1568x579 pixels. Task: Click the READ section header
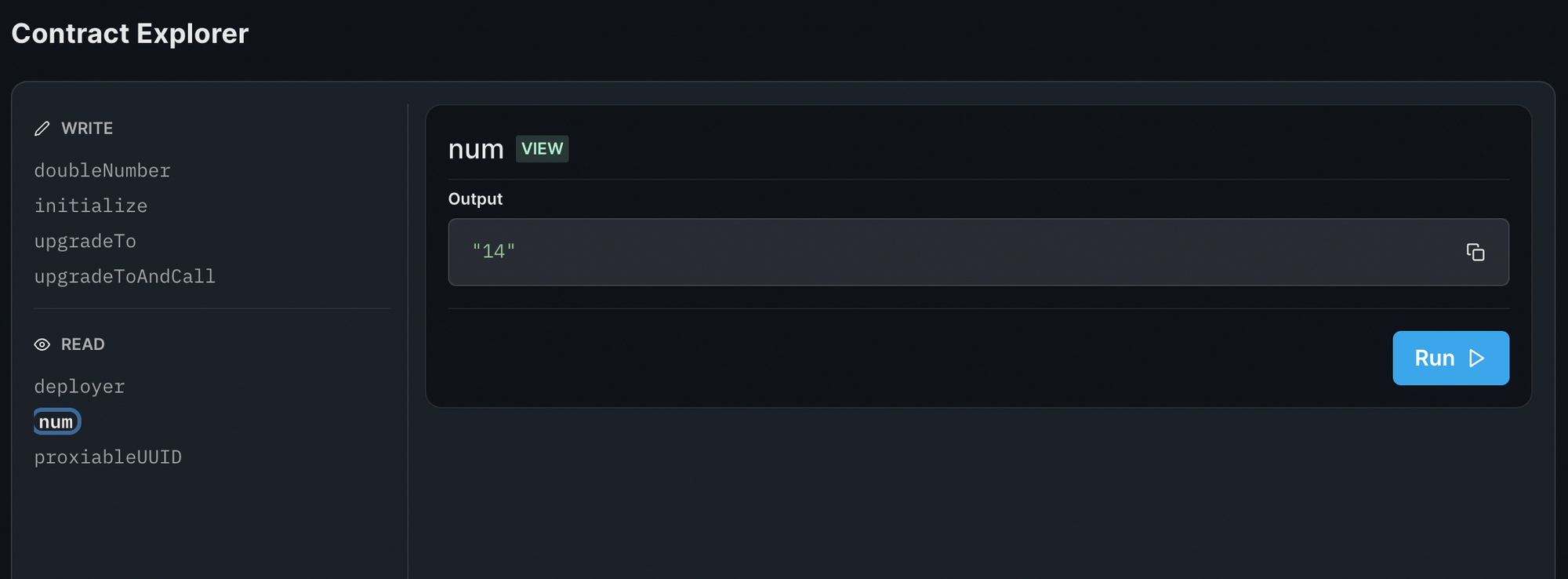[x=83, y=344]
